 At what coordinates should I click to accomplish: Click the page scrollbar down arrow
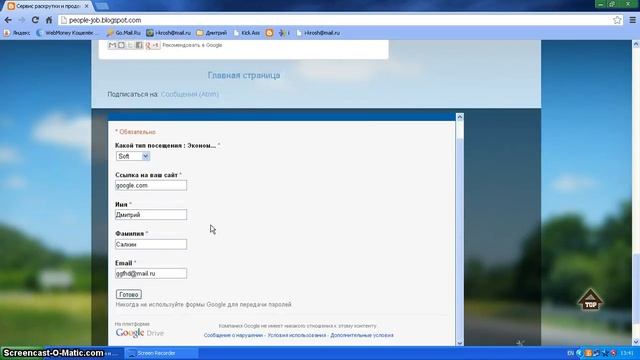coord(636,342)
